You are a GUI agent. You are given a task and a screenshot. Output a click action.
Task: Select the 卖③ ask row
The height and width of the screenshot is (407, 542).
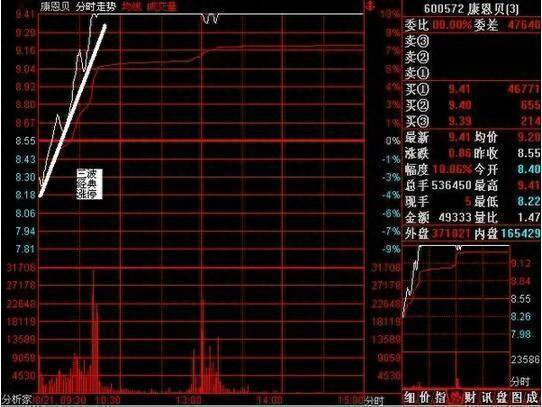471,41
